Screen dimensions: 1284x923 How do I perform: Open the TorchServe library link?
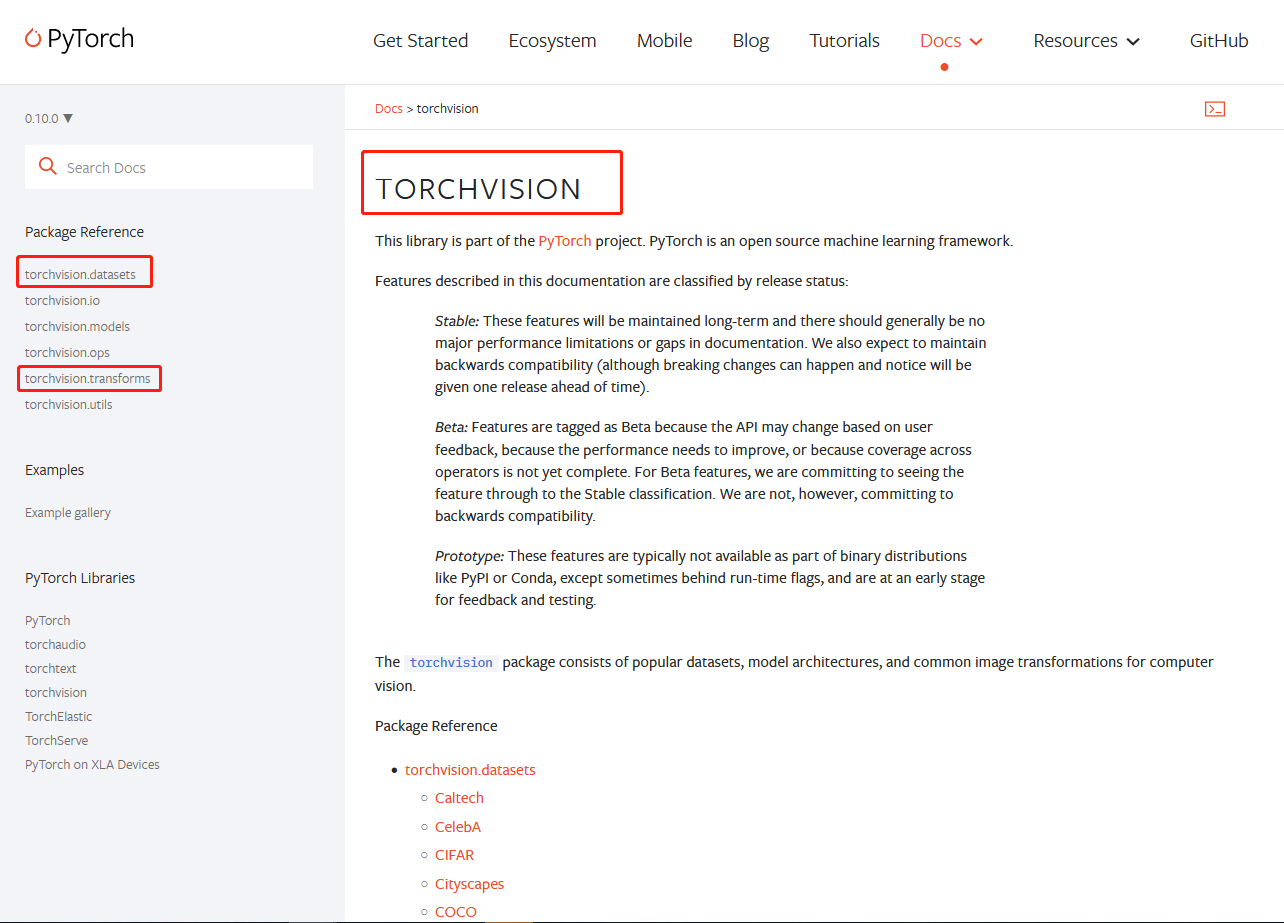point(56,740)
